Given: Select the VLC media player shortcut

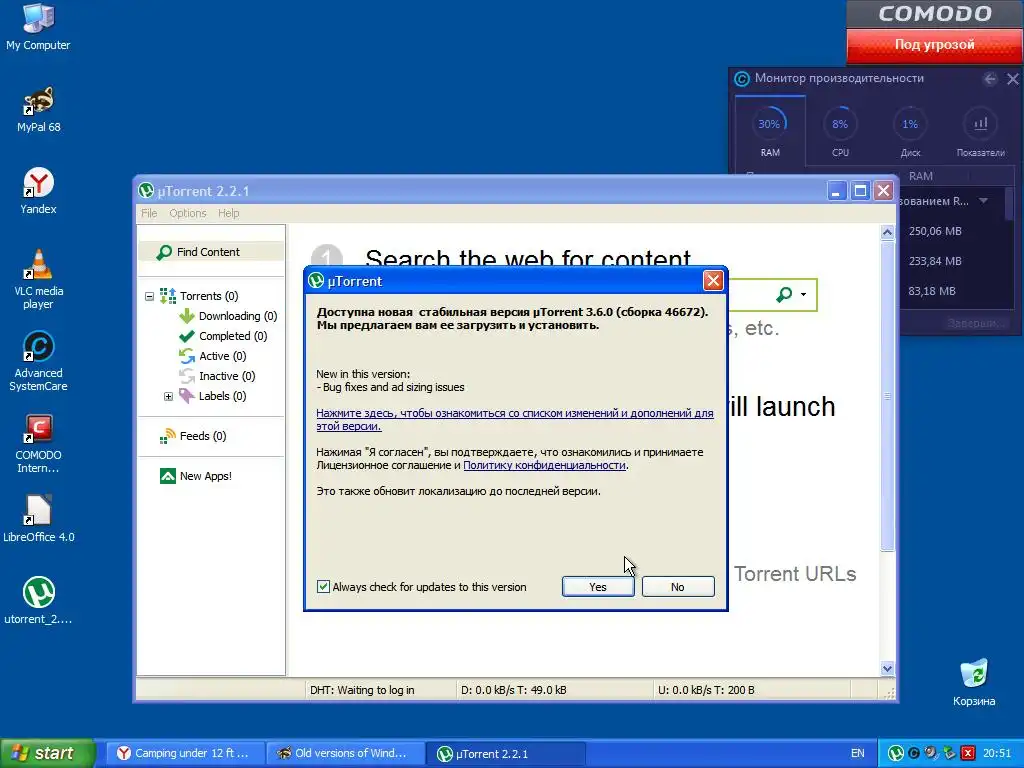Looking at the screenshot, I should pos(39,279).
